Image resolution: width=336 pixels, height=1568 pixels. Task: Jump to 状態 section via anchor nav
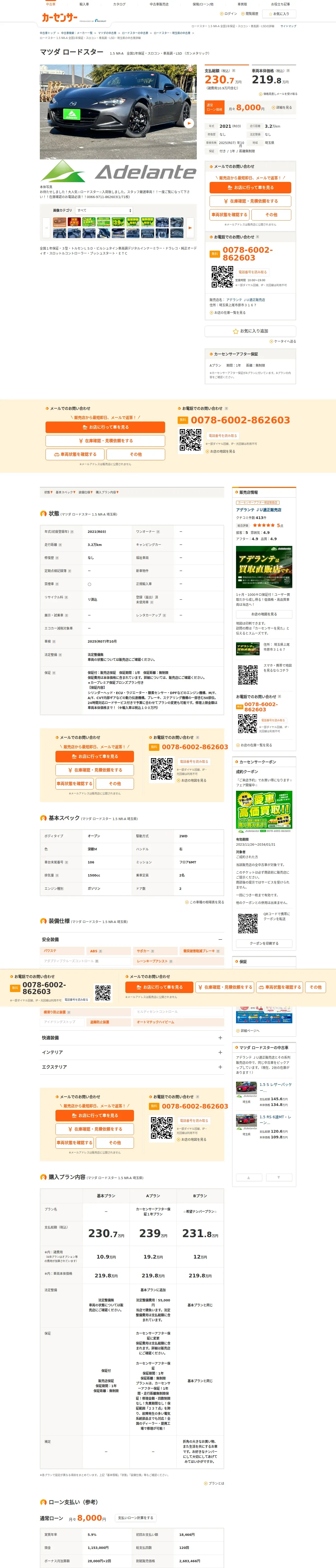(48, 492)
